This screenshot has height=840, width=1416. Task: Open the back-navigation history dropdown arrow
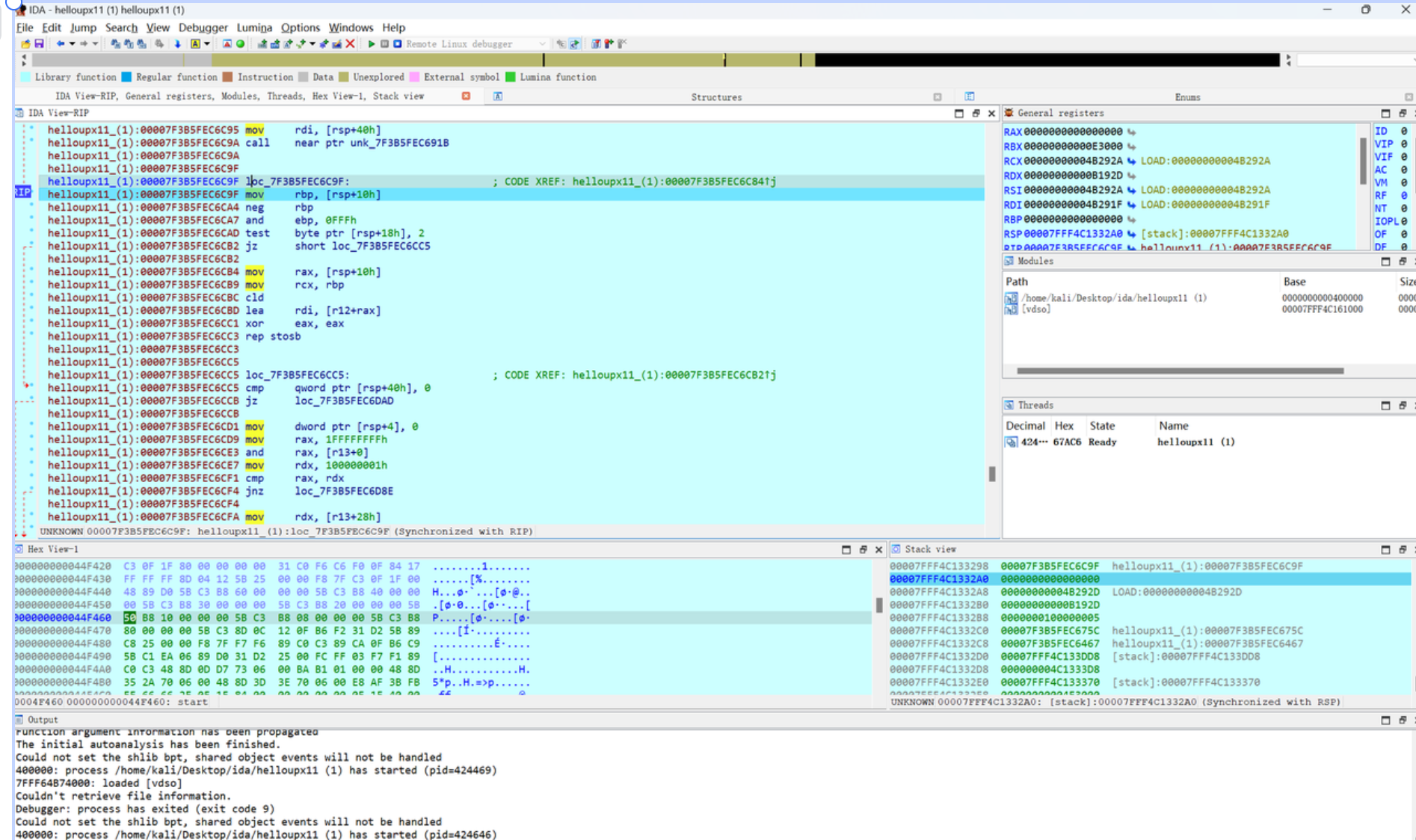pyautogui.click(x=72, y=44)
